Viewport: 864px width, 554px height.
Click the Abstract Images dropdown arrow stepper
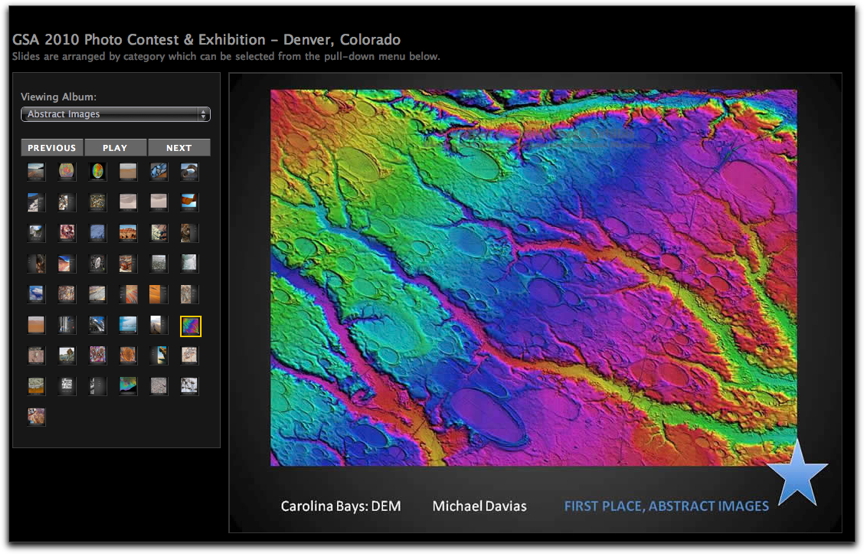point(204,114)
